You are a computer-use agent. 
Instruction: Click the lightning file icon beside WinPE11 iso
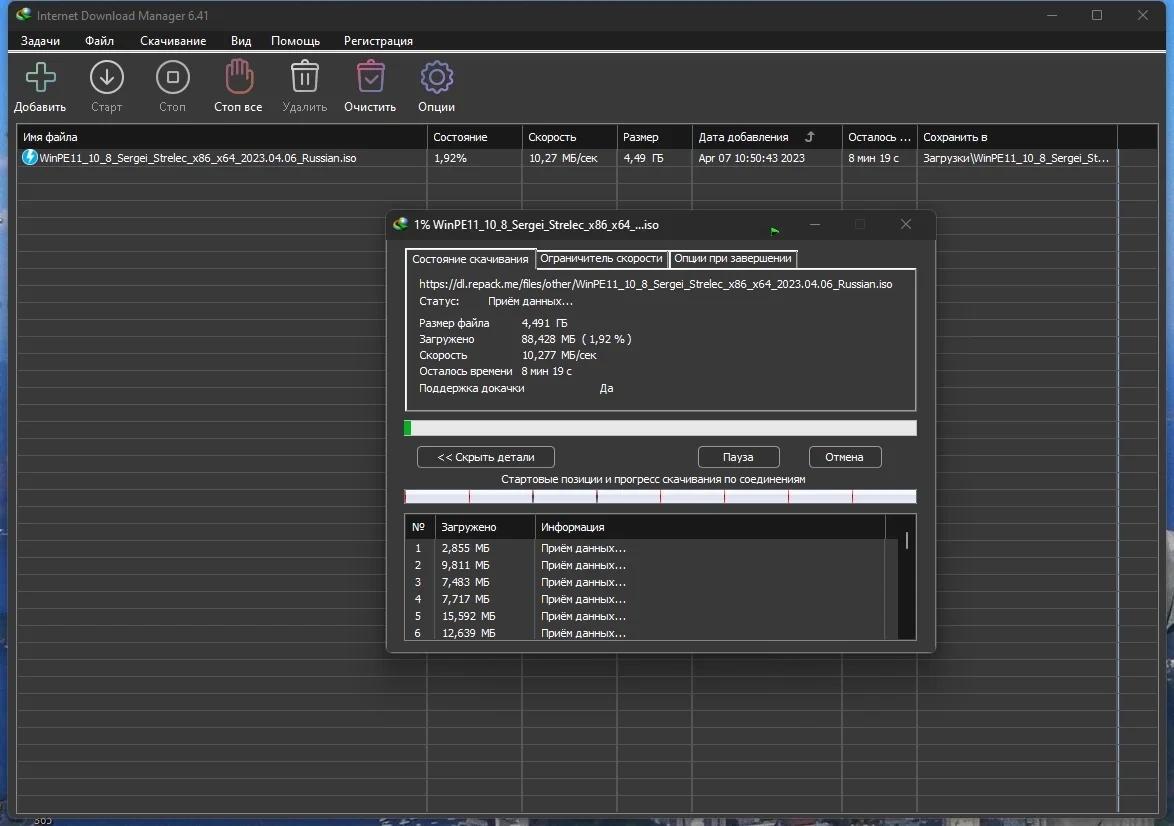[30, 158]
